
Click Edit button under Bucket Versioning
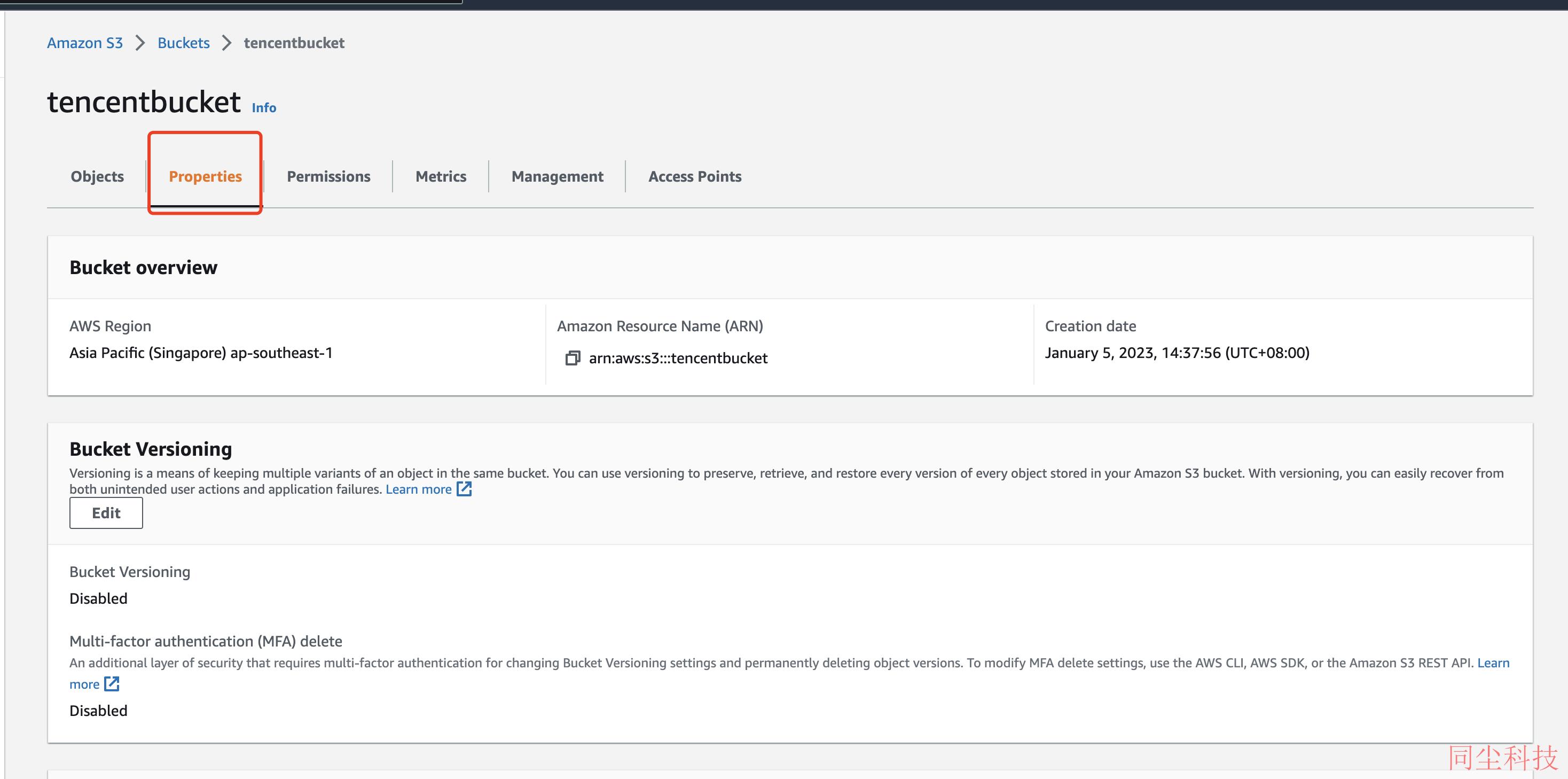click(106, 513)
